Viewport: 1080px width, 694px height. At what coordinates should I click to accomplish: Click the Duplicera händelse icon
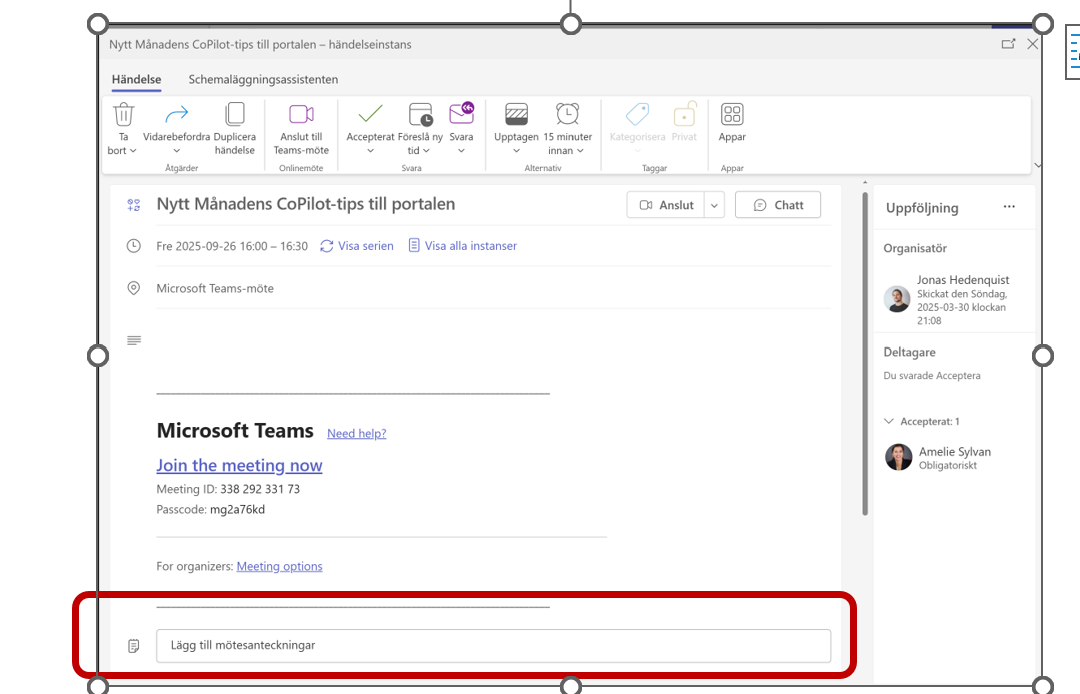[235, 114]
